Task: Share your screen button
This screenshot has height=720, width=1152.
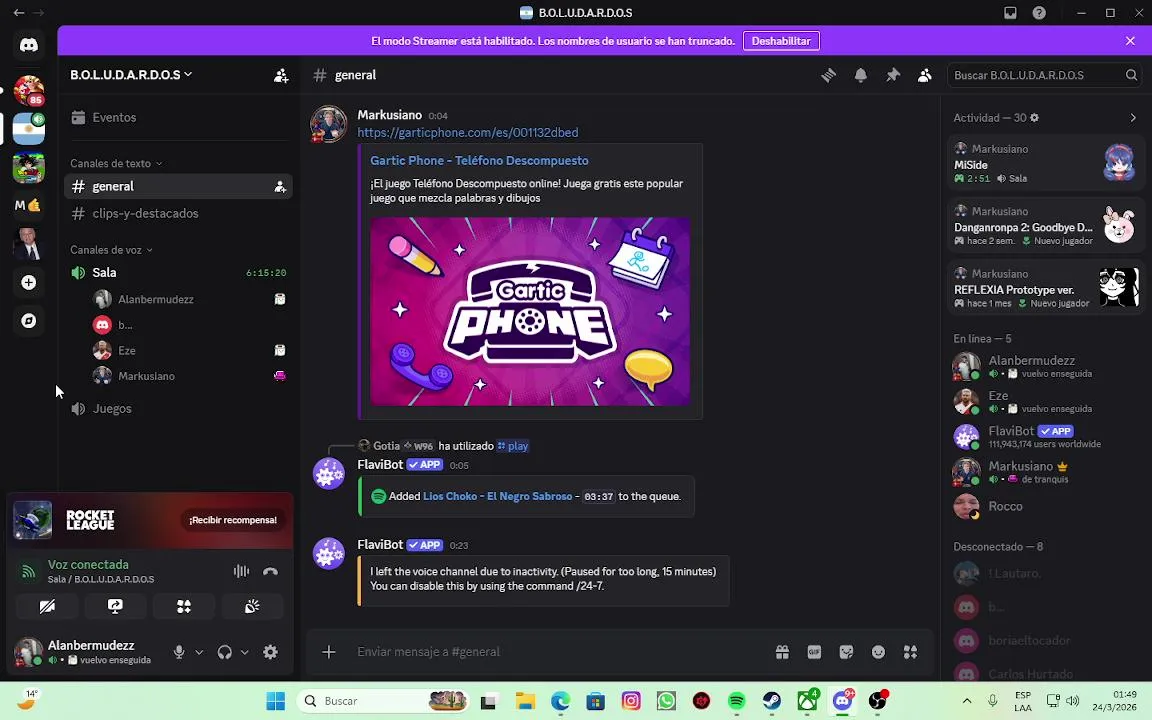Action: click(115, 606)
